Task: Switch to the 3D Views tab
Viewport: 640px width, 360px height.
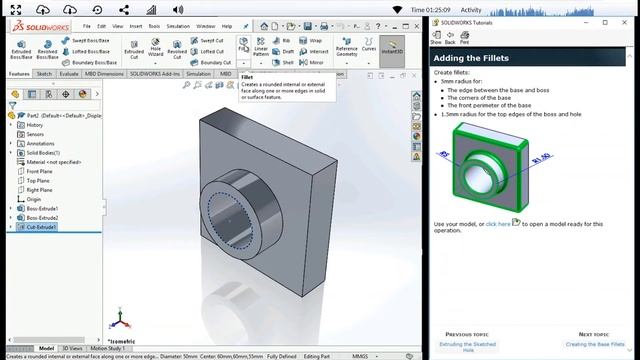Action: pos(72,348)
